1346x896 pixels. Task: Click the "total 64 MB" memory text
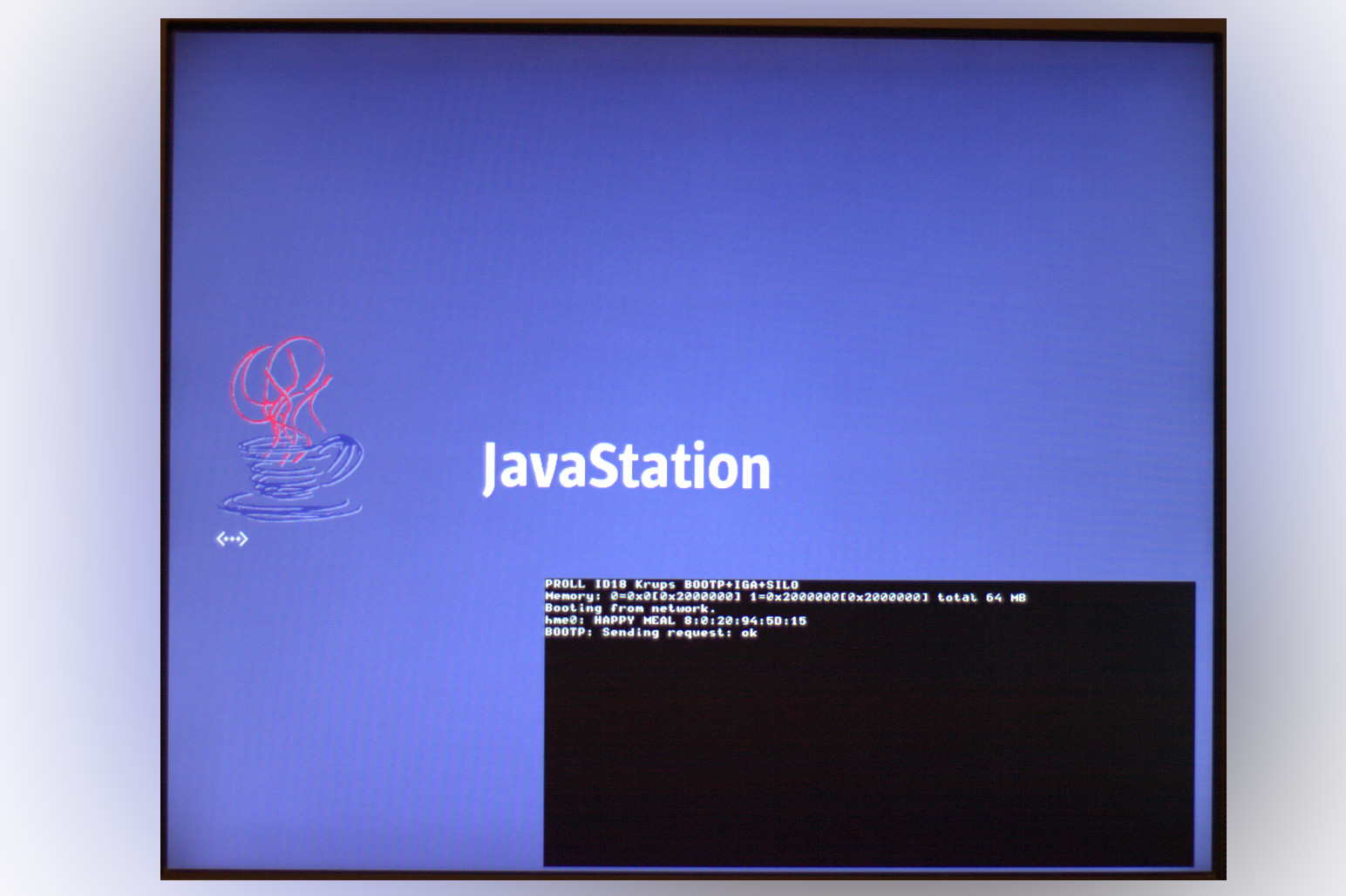(x=981, y=597)
